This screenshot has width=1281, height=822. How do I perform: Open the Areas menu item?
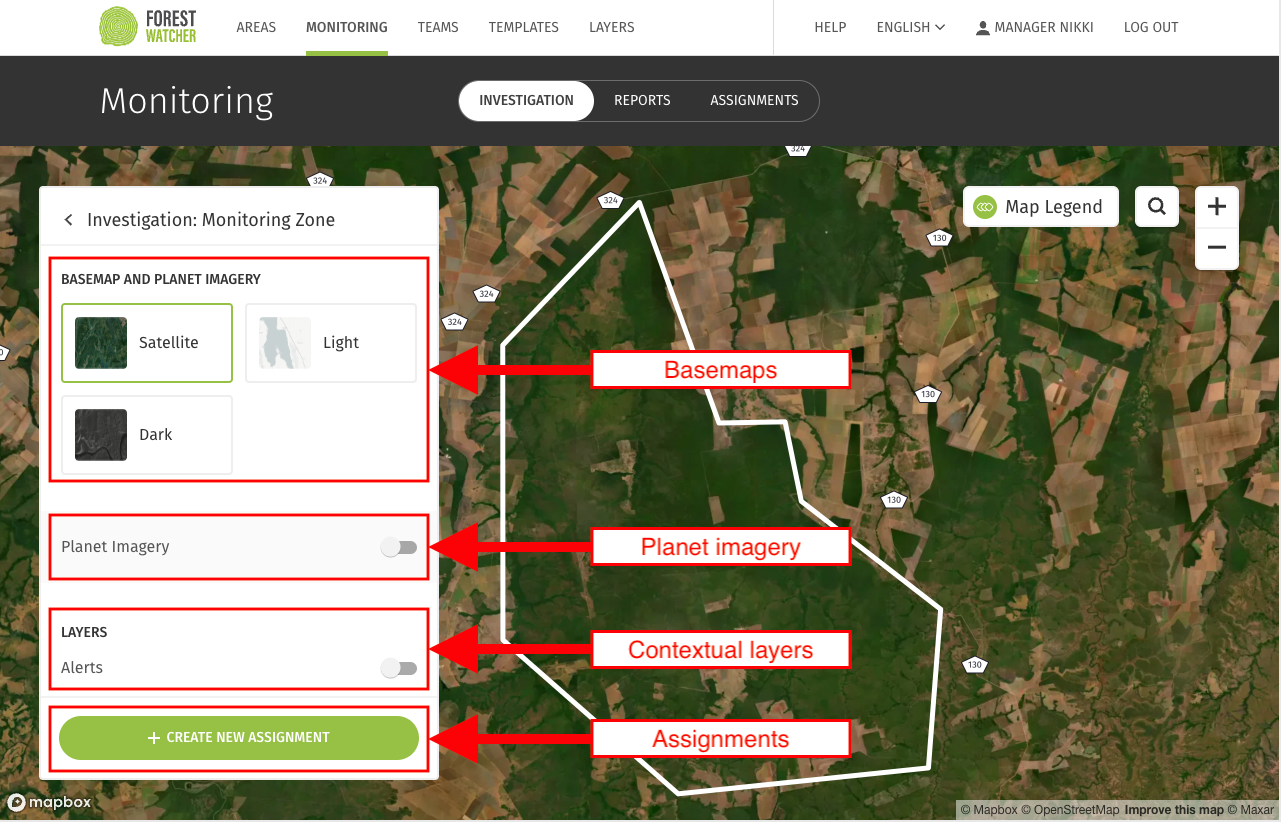point(256,28)
